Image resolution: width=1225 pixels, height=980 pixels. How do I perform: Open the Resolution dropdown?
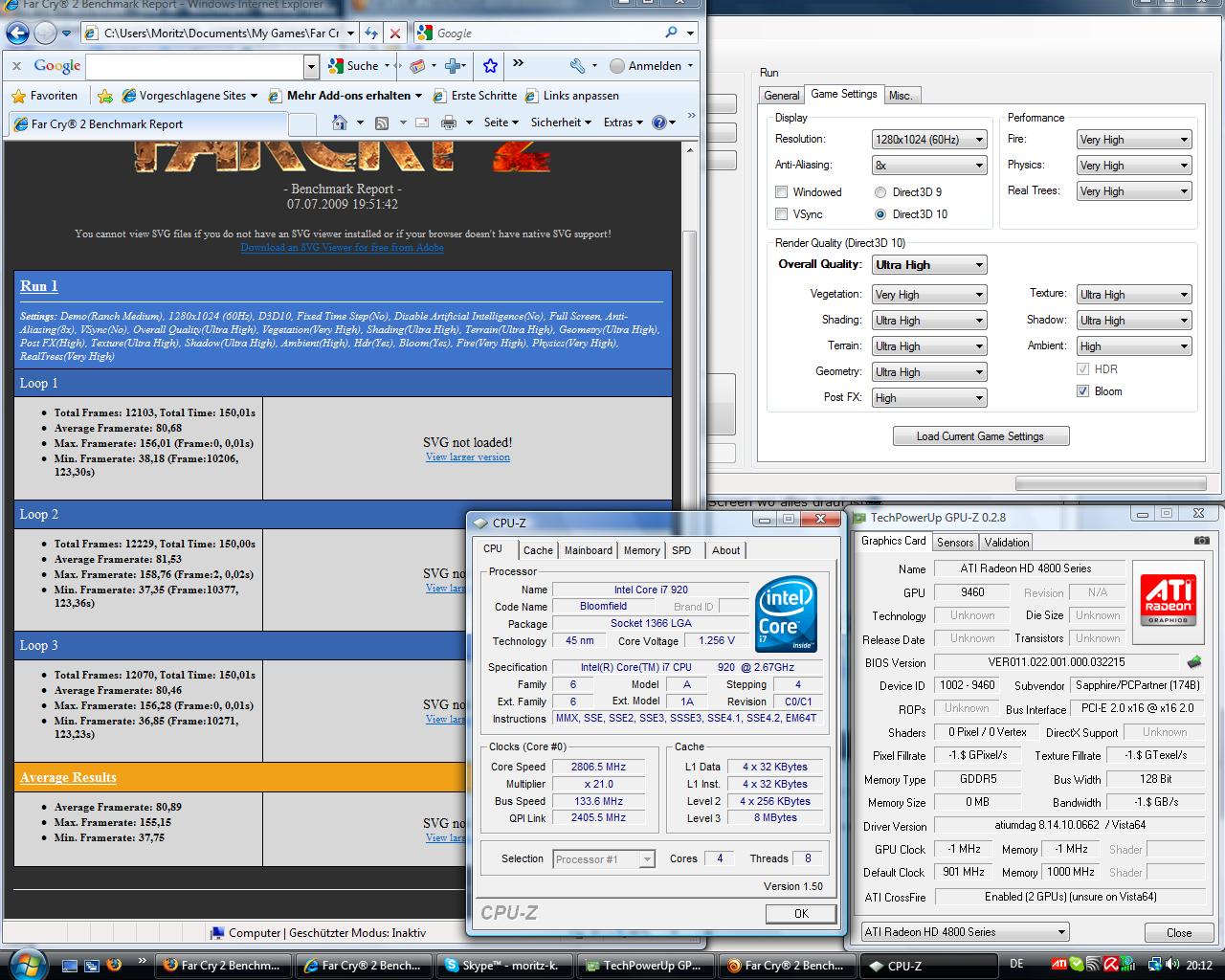pos(928,140)
